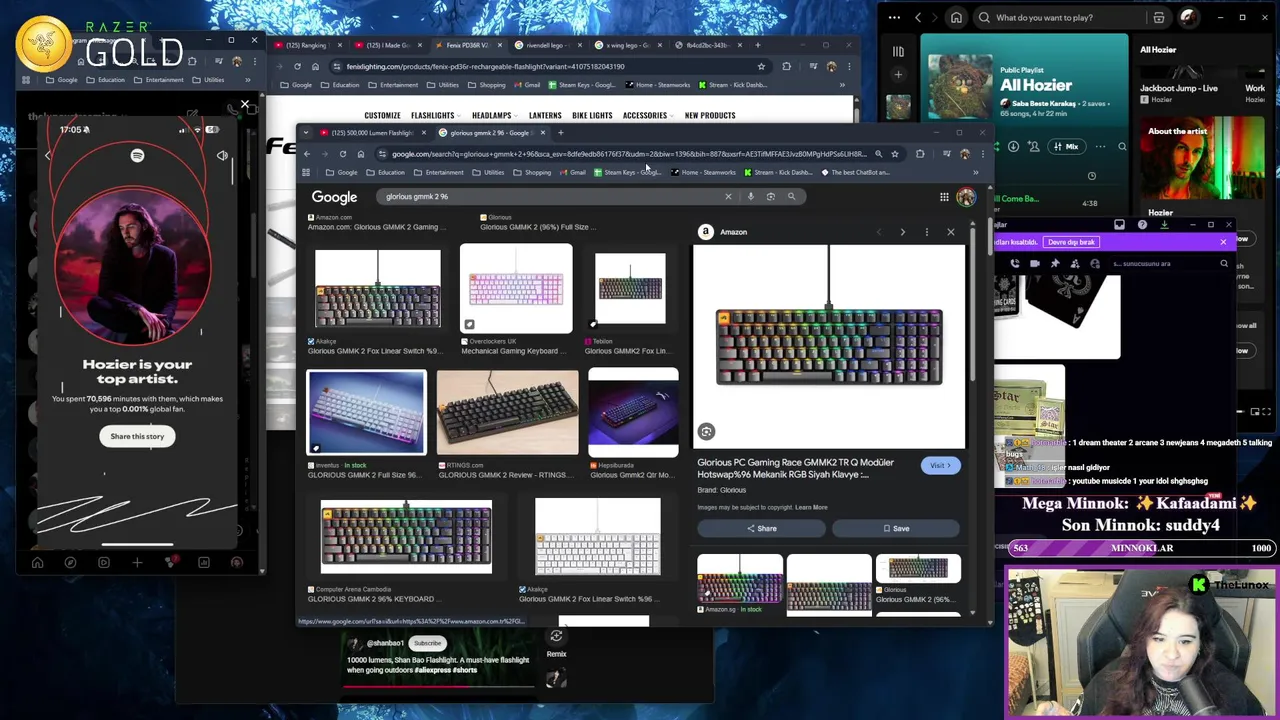Close the Amazon image preview panel
The width and height of the screenshot is (1280, 720).
[x=951, y=232]
